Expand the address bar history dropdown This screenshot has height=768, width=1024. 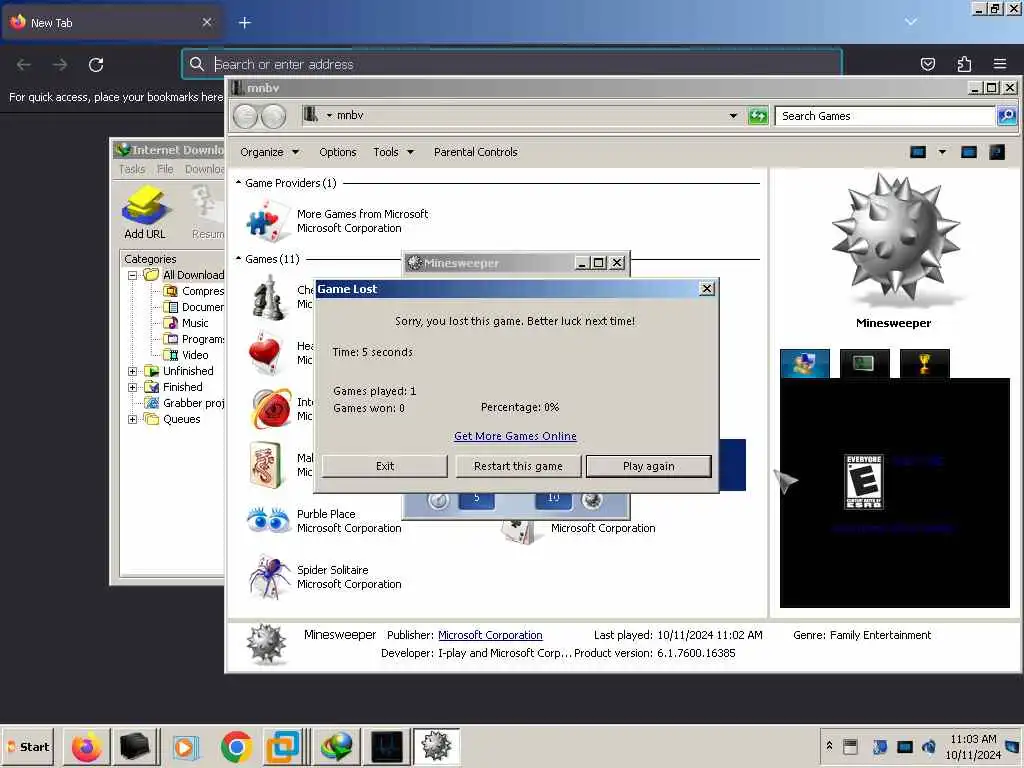733,116
